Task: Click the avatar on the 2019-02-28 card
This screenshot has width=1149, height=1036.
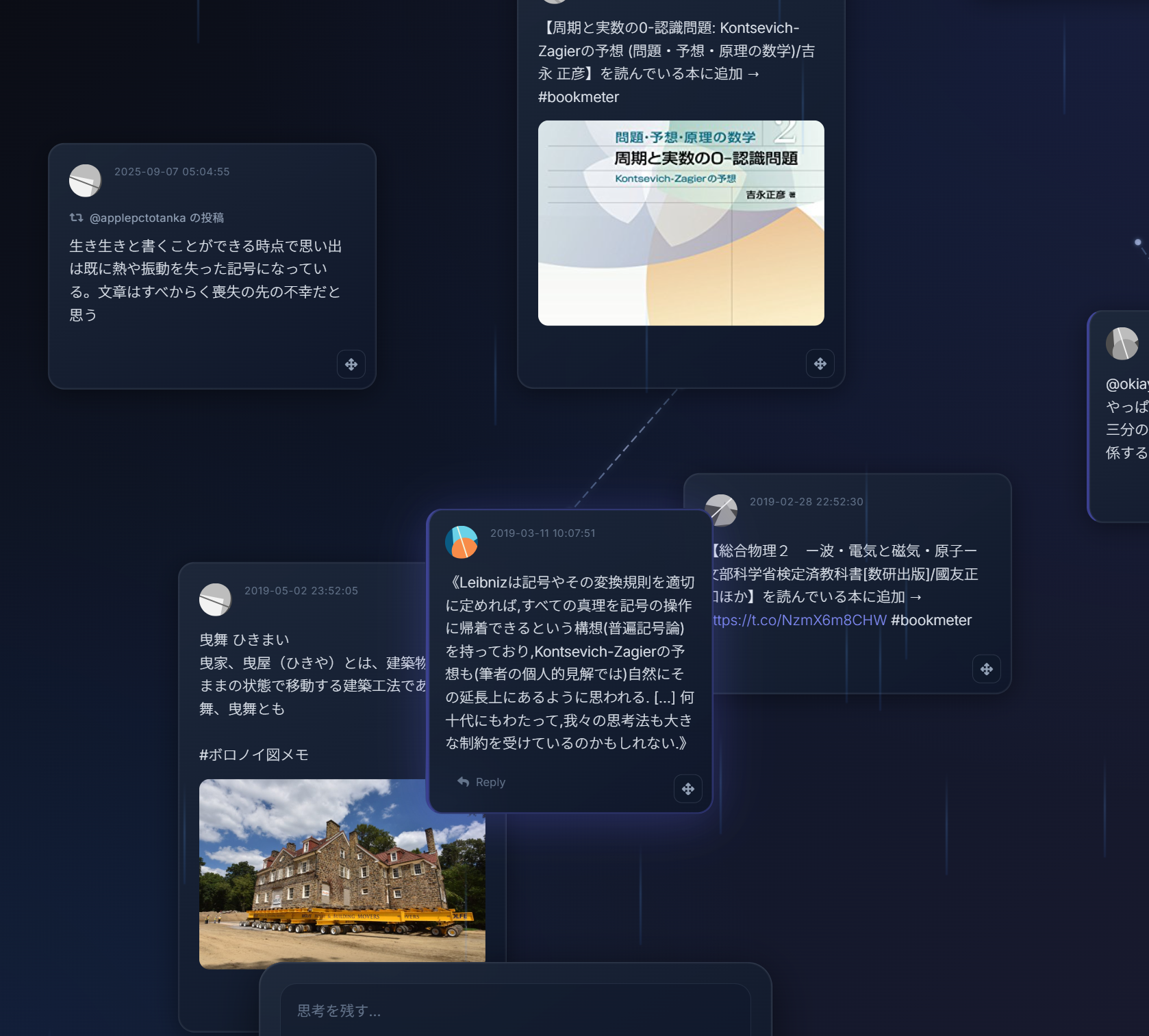Action: pyautogui.click(x=722, y=510)
